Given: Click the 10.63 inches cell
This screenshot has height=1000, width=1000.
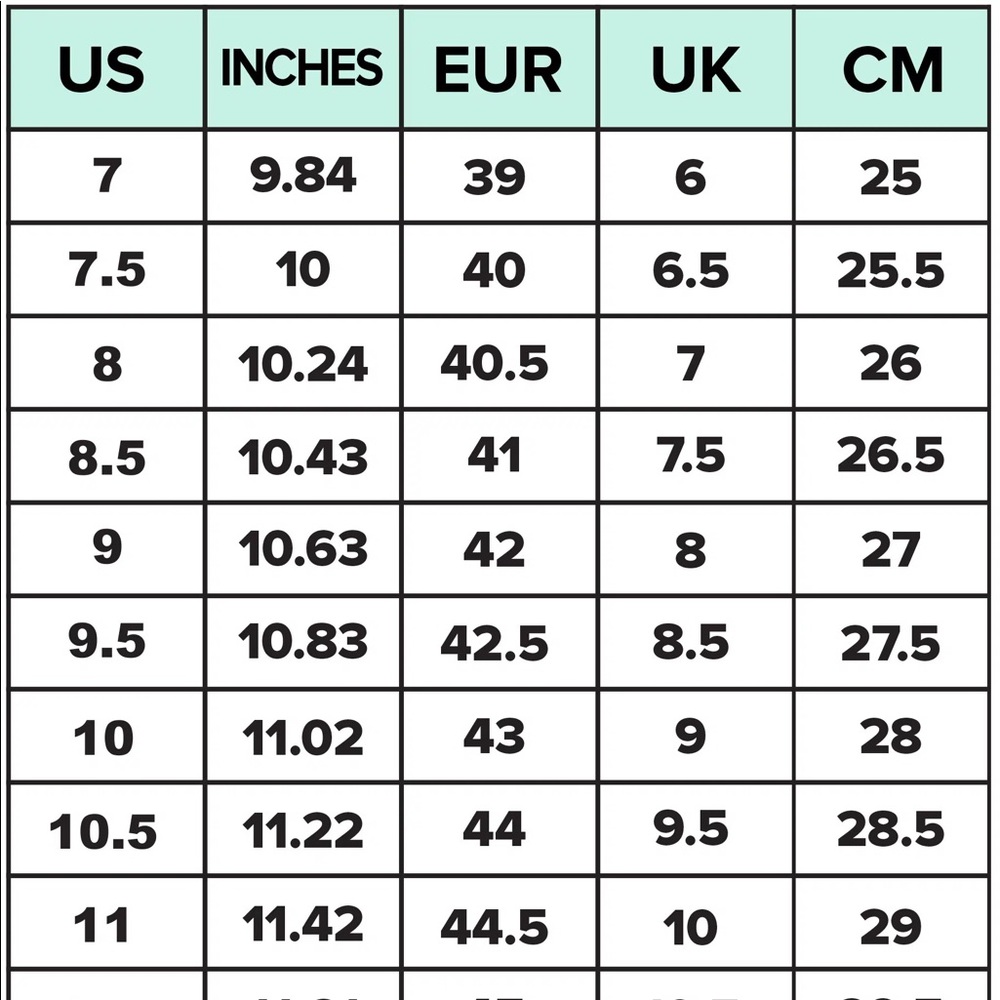Looking at the screenshot, I should point(302,550).
